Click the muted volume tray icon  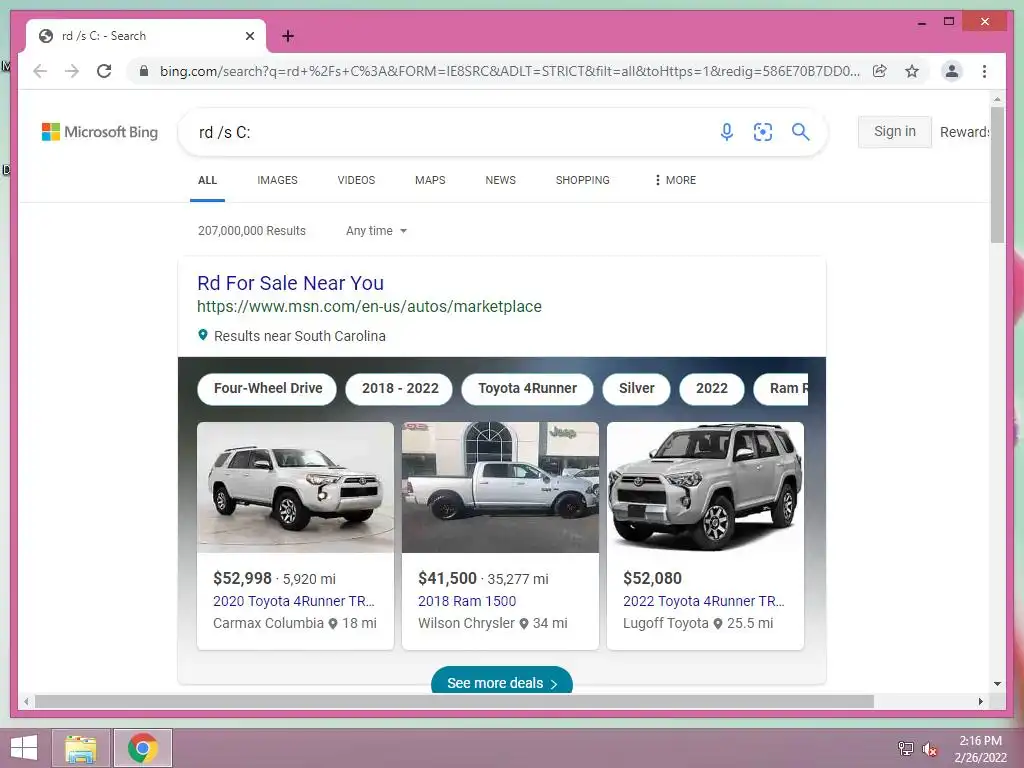point(930,749)
